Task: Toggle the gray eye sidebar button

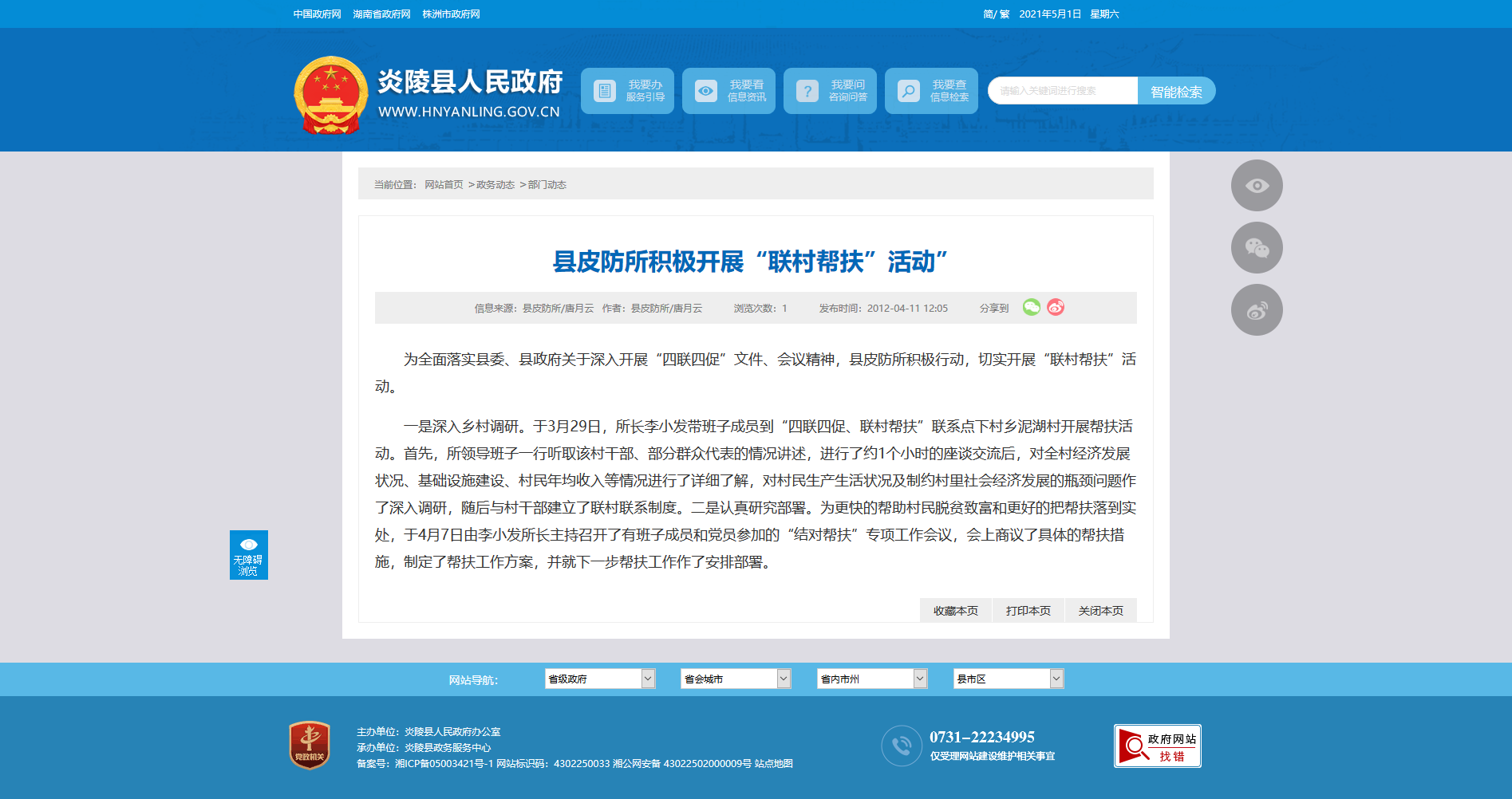Action: tap(1257, 186)
